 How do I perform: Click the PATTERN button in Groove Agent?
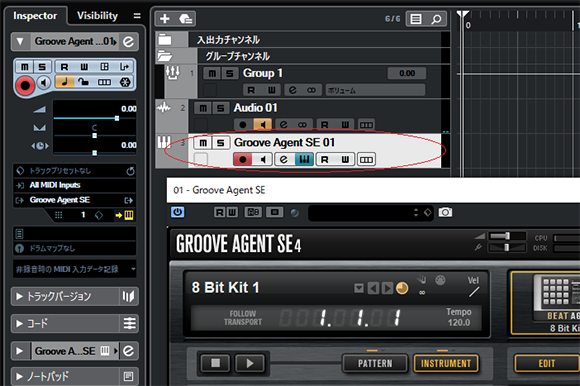[x=375, y=363]
